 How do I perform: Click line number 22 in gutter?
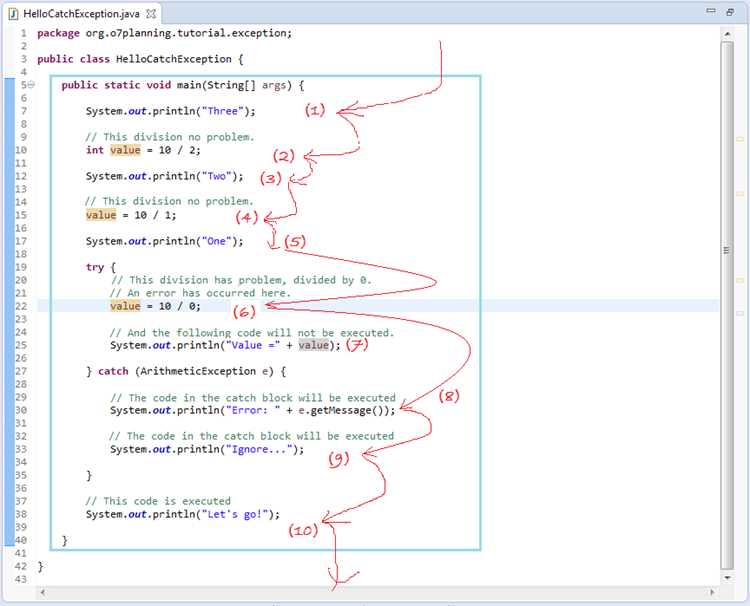(21, 306)
